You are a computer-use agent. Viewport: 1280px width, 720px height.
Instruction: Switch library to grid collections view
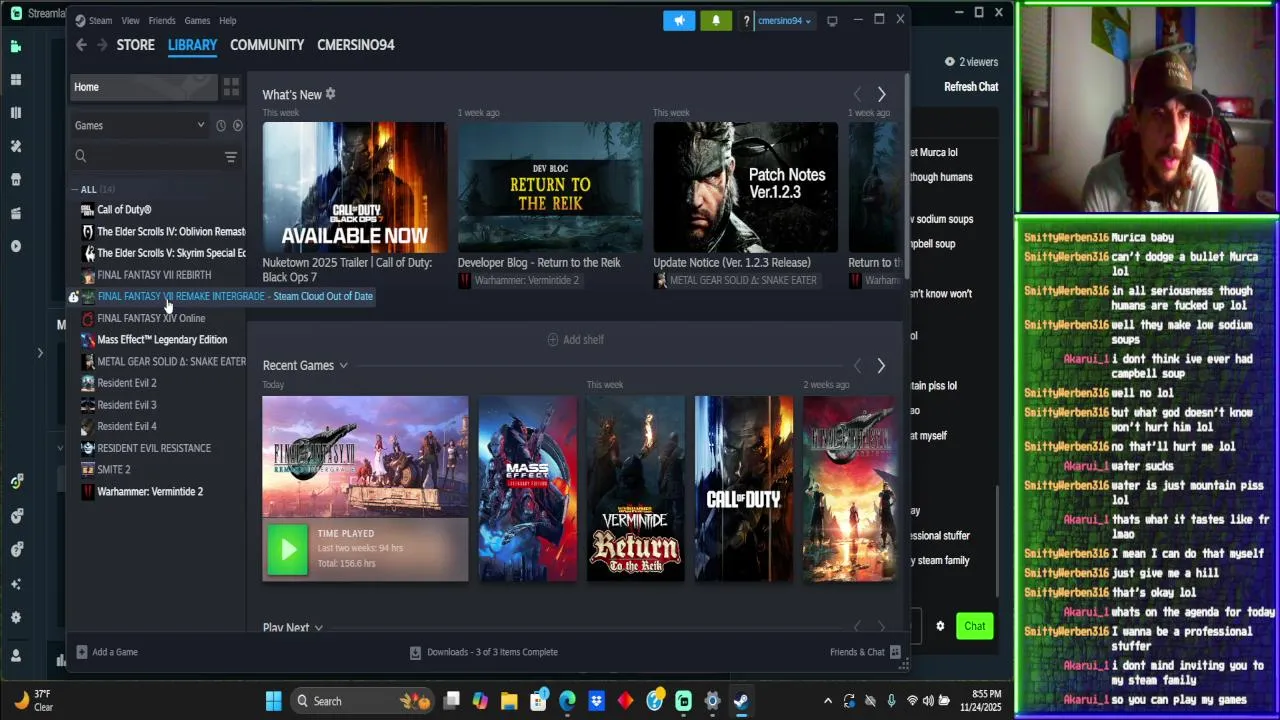tap(231, 87)
